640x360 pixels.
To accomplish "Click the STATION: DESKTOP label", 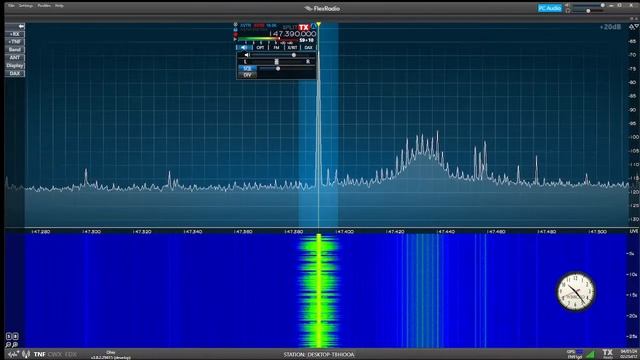I will click(x=319, y=354).
